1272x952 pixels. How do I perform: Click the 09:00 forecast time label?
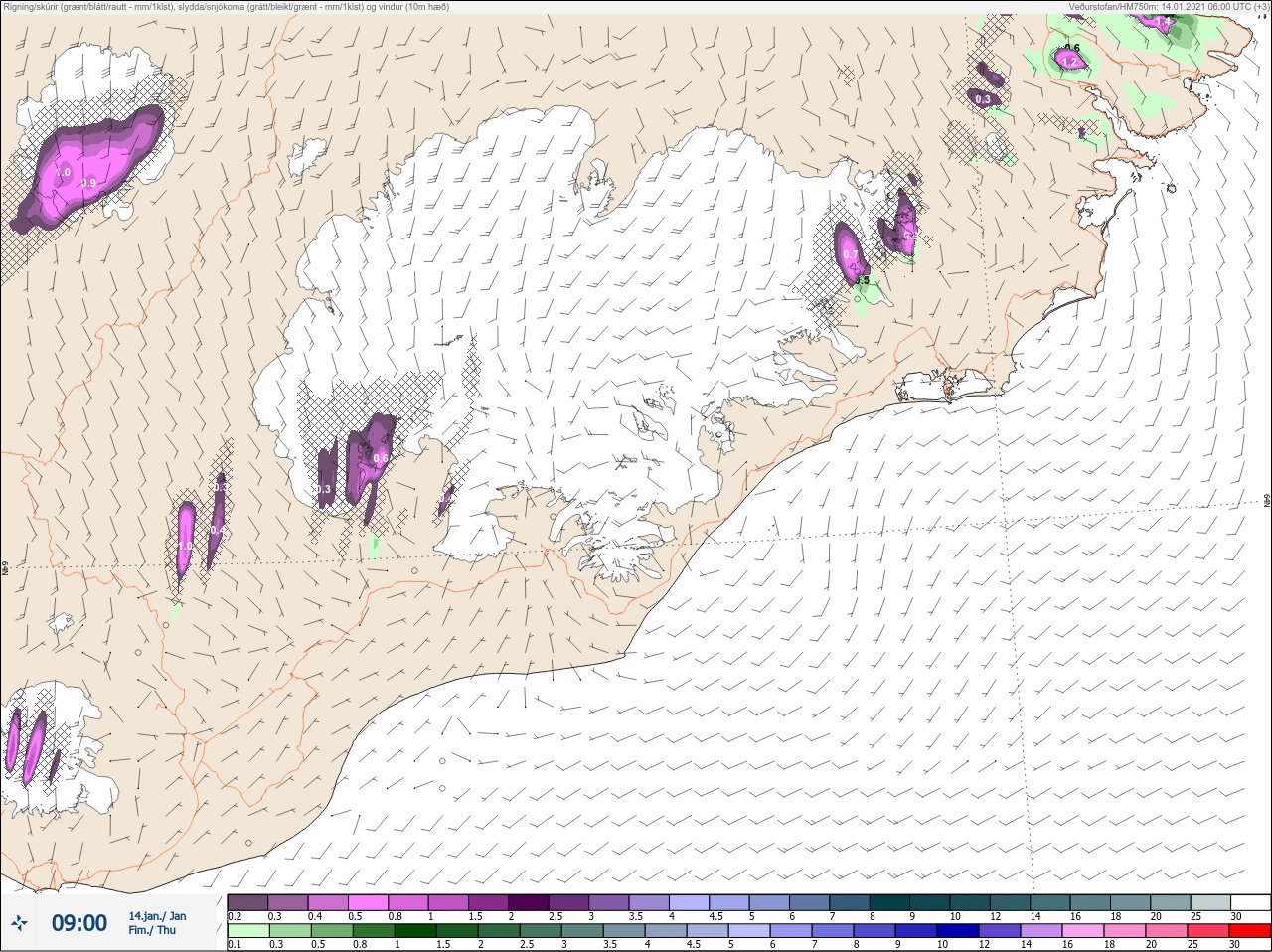[79, 923]
